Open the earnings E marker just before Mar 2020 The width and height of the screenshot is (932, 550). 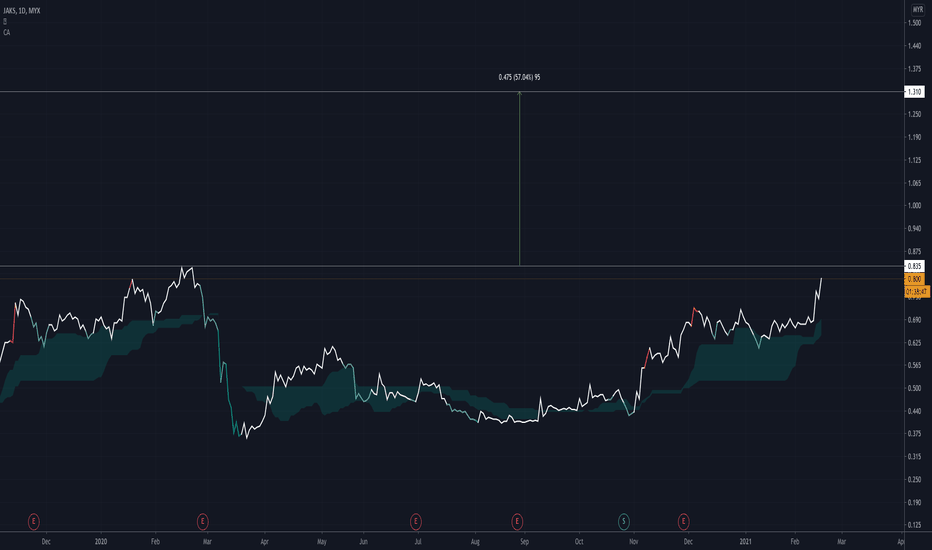point(203,521)
